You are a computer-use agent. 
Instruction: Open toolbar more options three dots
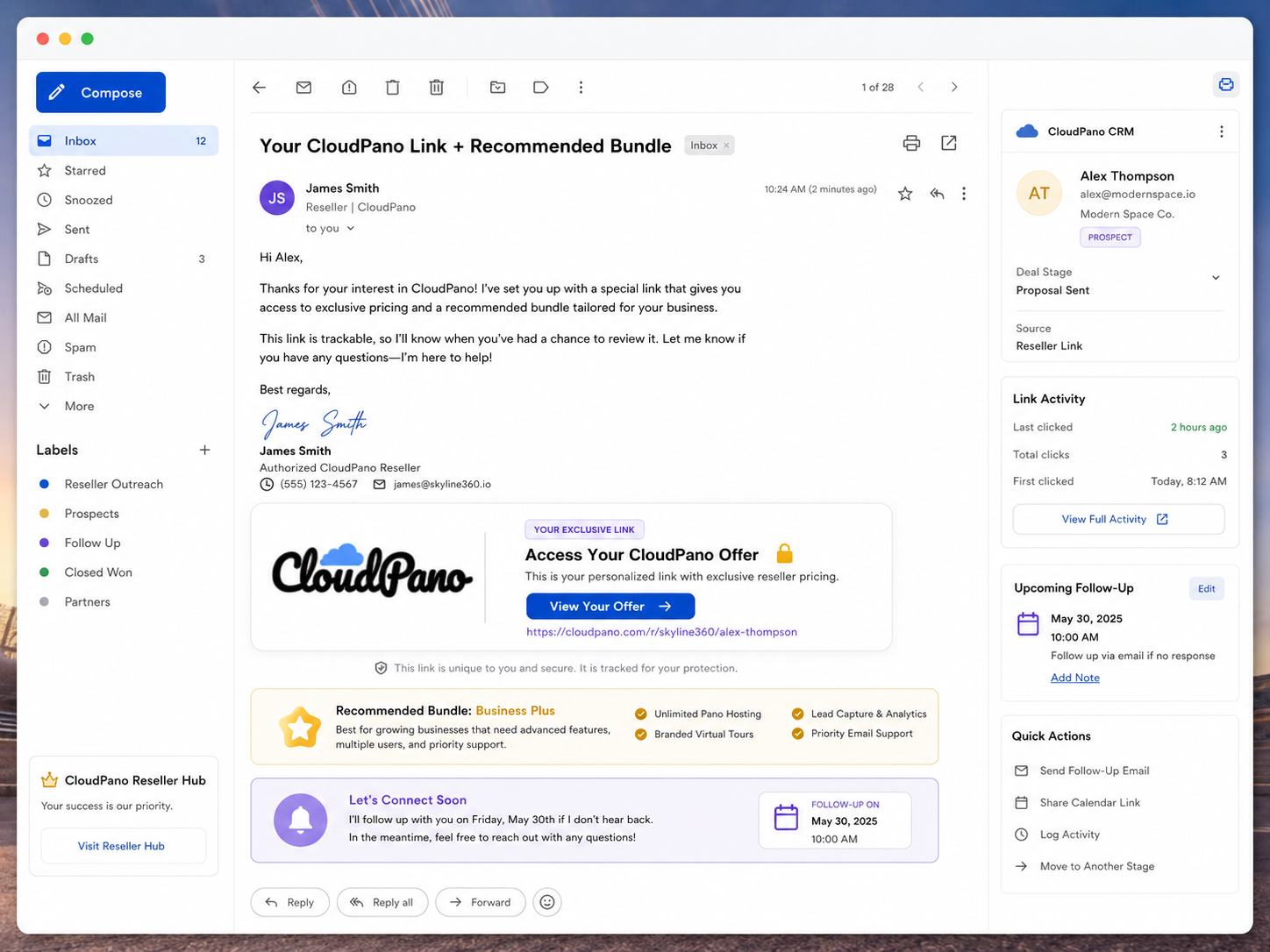[581, 88]
